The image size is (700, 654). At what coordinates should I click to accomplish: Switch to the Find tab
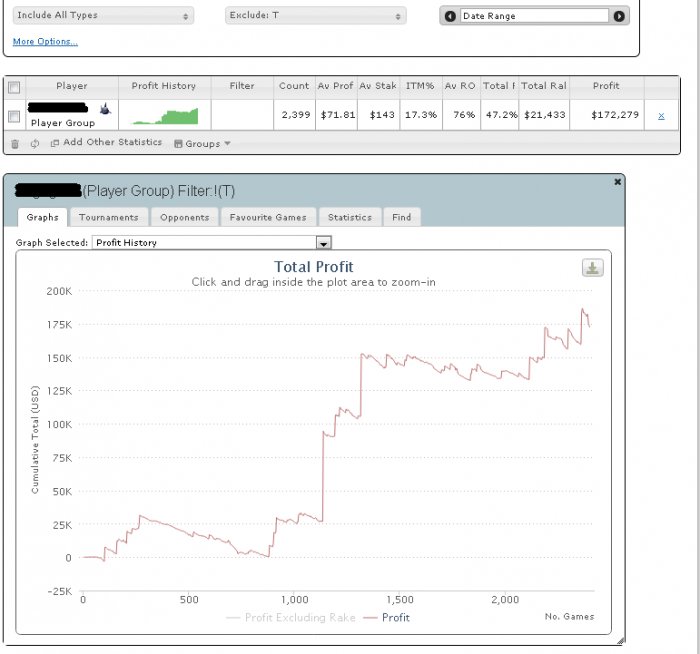coord(401,217)
